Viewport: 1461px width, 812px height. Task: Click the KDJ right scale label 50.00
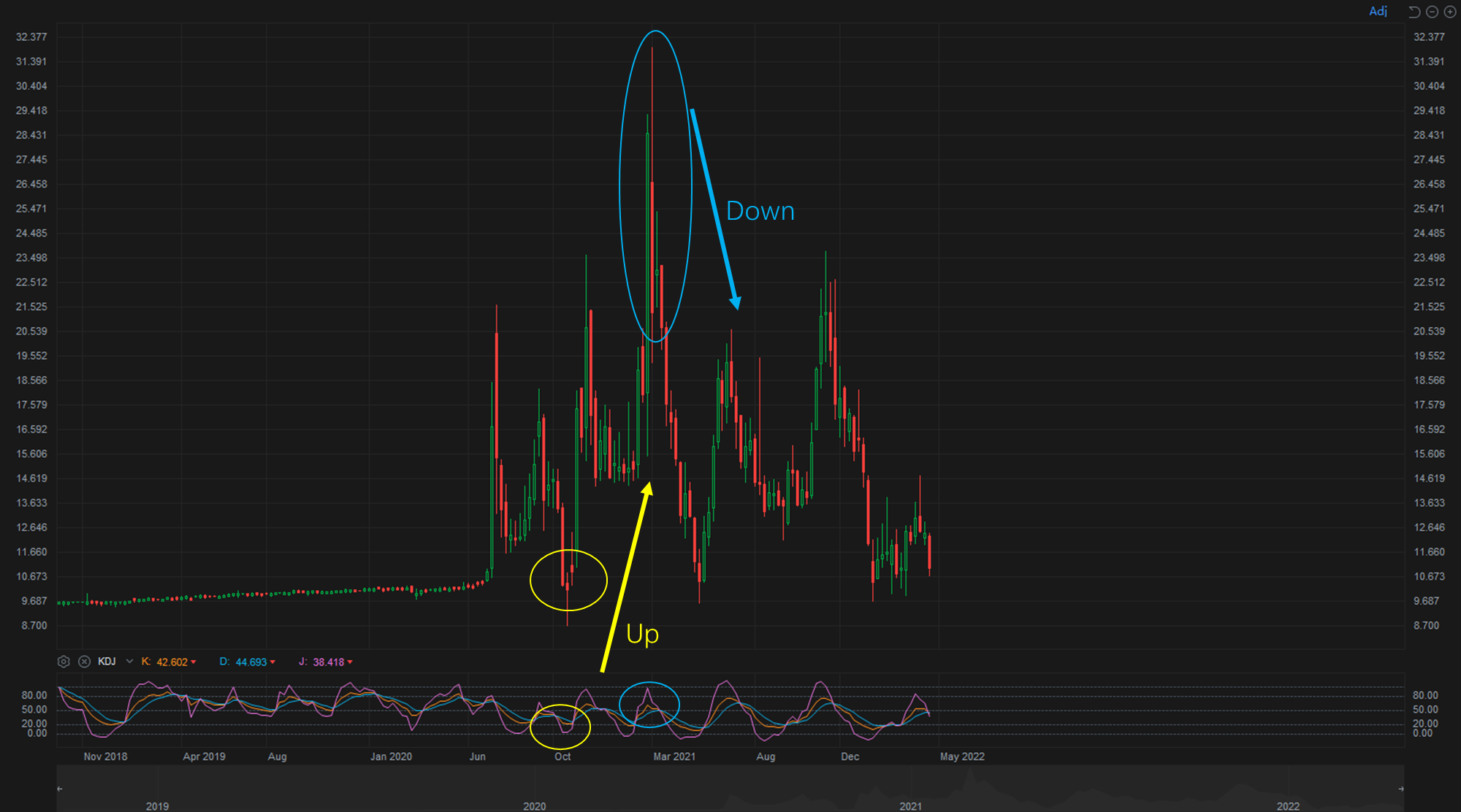click(1425, 710)
